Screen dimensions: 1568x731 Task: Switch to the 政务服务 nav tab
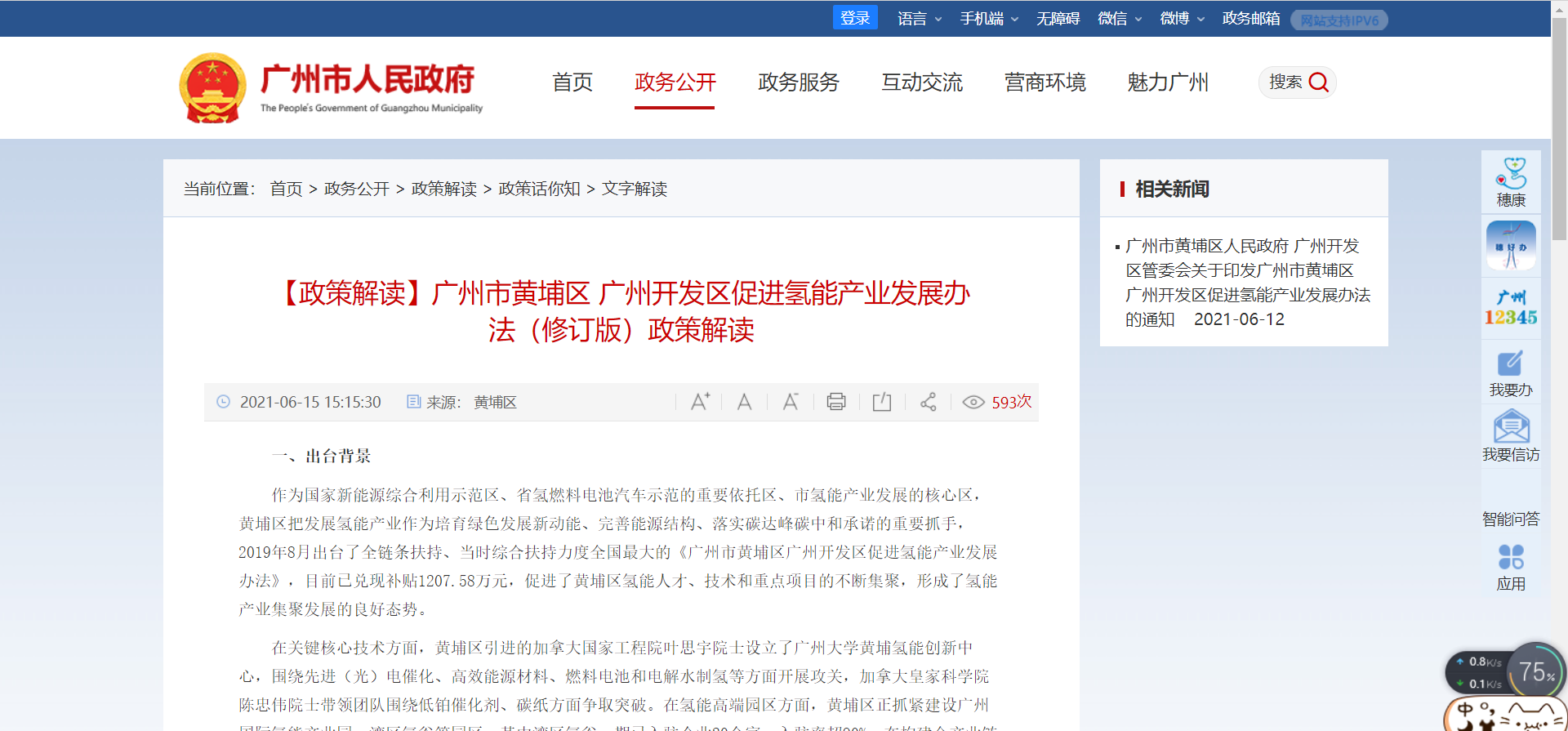[798, 82]
